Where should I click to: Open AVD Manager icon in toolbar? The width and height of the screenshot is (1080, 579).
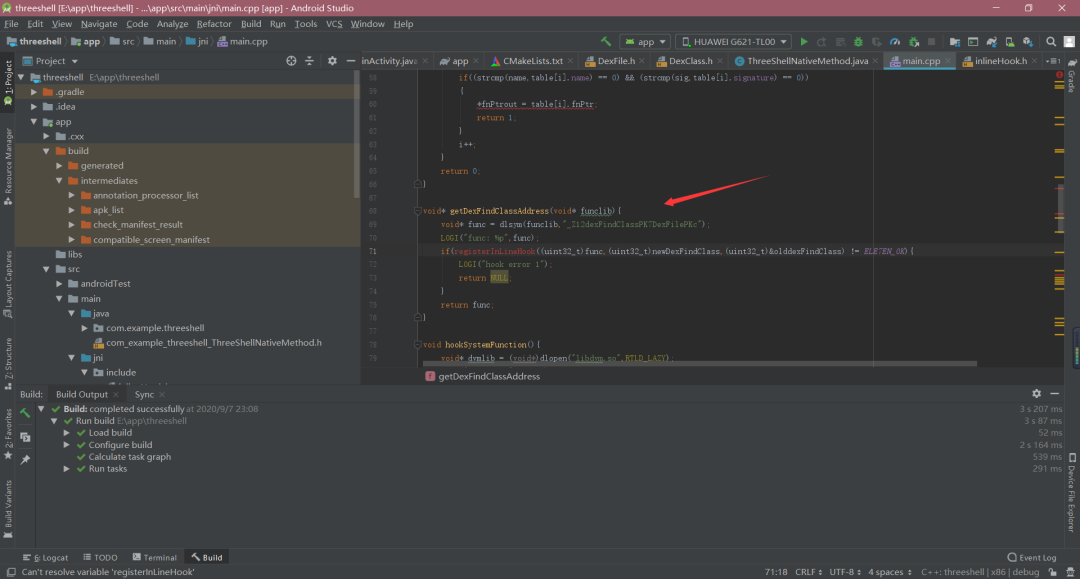click(1010, 42)
